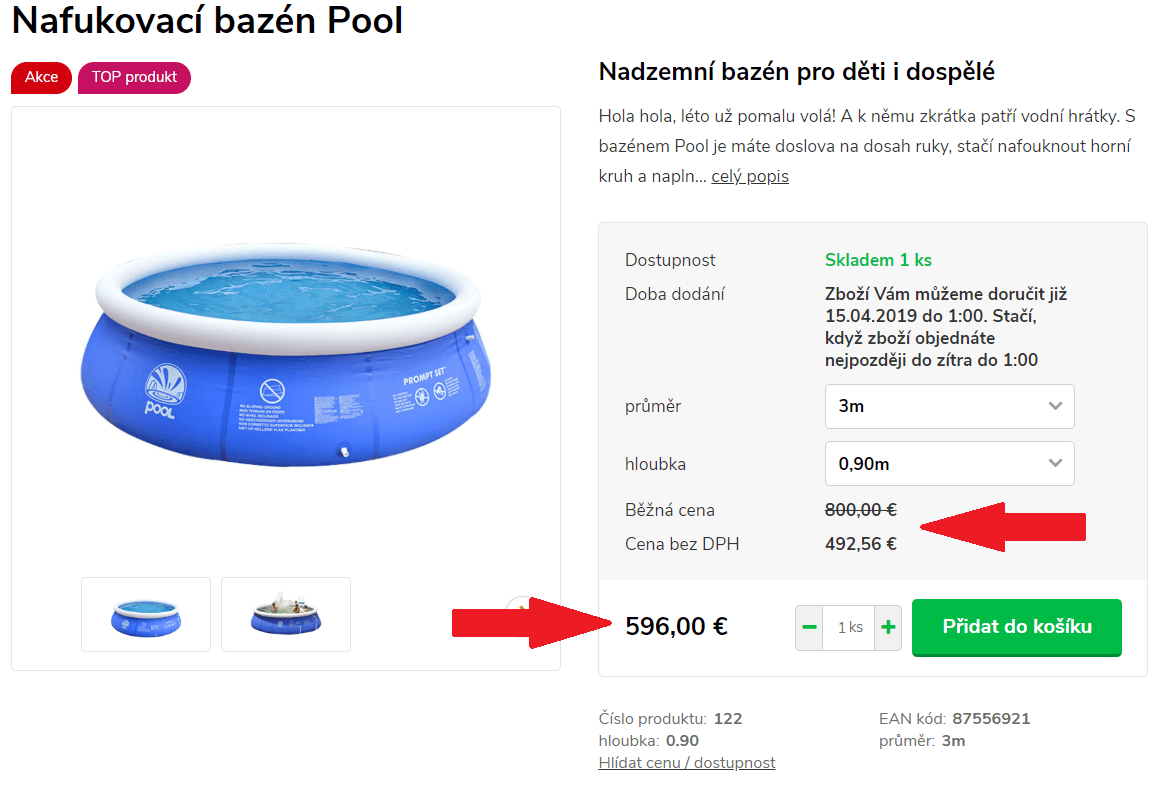
Task: Add the pool with Přidat do košíku
Action: [x=1016, y=627]
